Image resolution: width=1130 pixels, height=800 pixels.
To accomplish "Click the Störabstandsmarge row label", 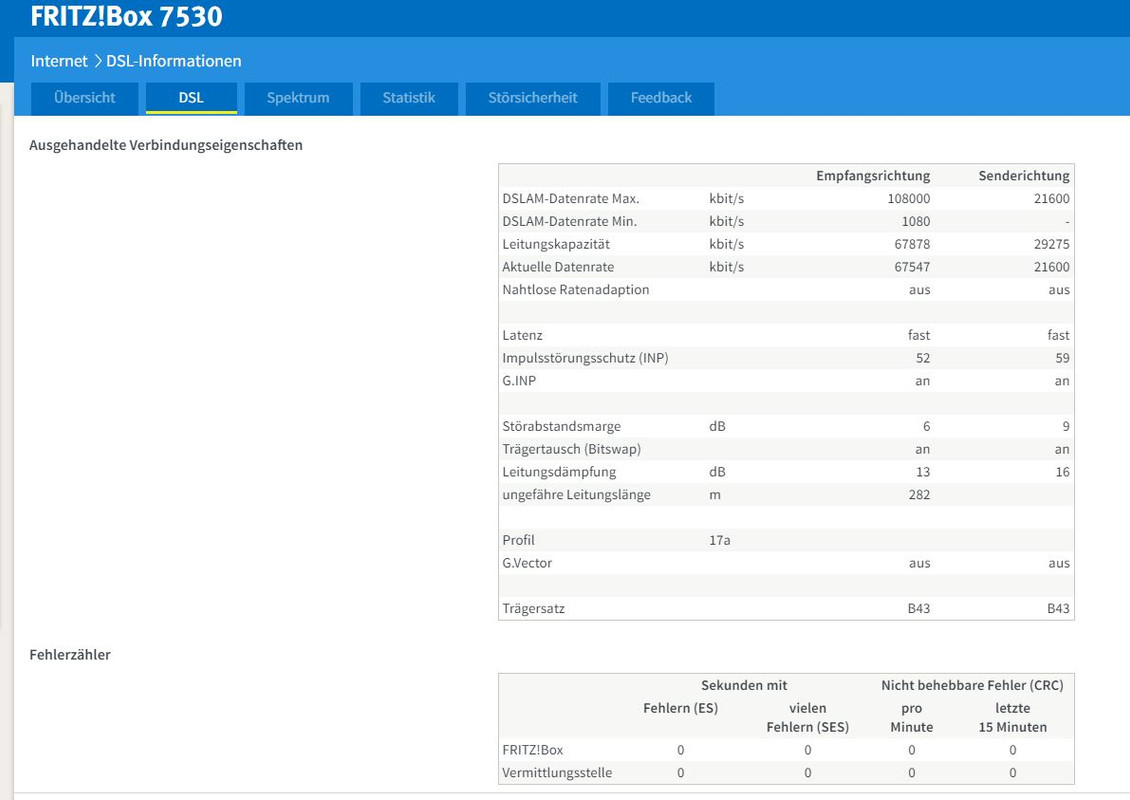I will 561,427.
